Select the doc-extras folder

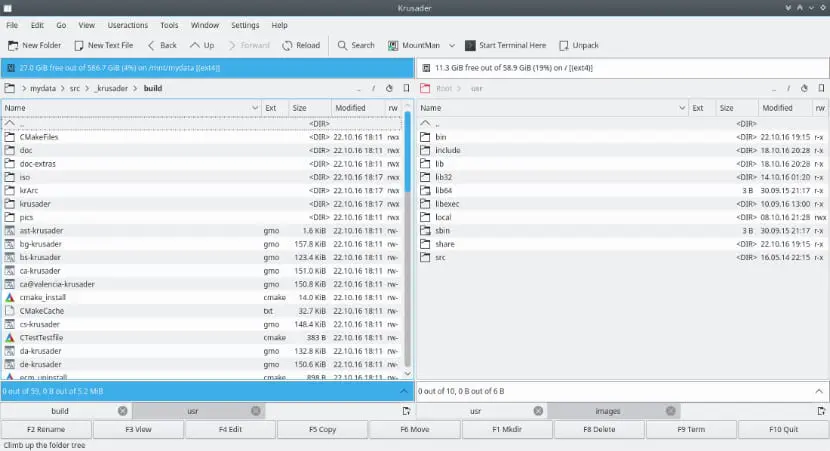(x=202, y=164)
